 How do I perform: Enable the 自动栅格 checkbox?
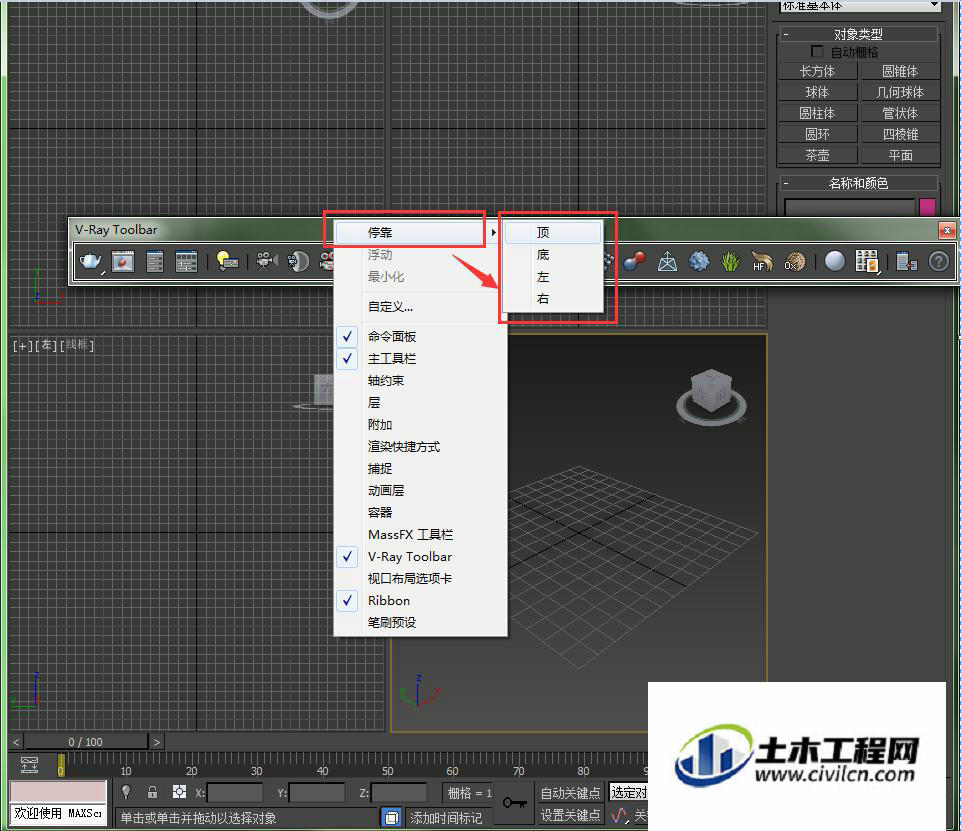tap(817, 51)
